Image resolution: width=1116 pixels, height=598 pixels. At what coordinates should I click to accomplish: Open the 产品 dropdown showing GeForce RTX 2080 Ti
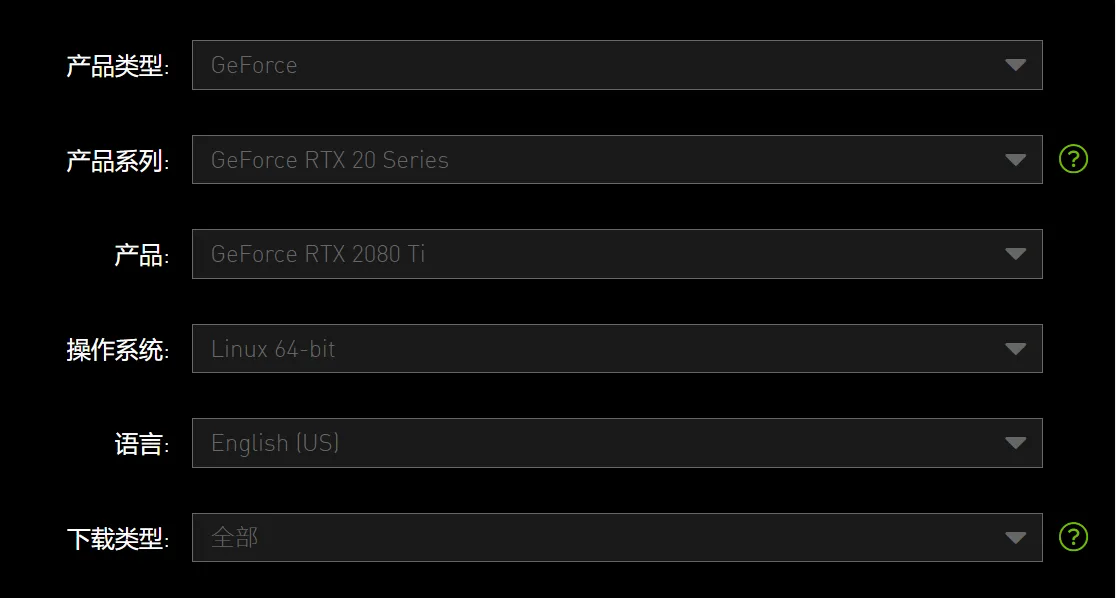617,254
